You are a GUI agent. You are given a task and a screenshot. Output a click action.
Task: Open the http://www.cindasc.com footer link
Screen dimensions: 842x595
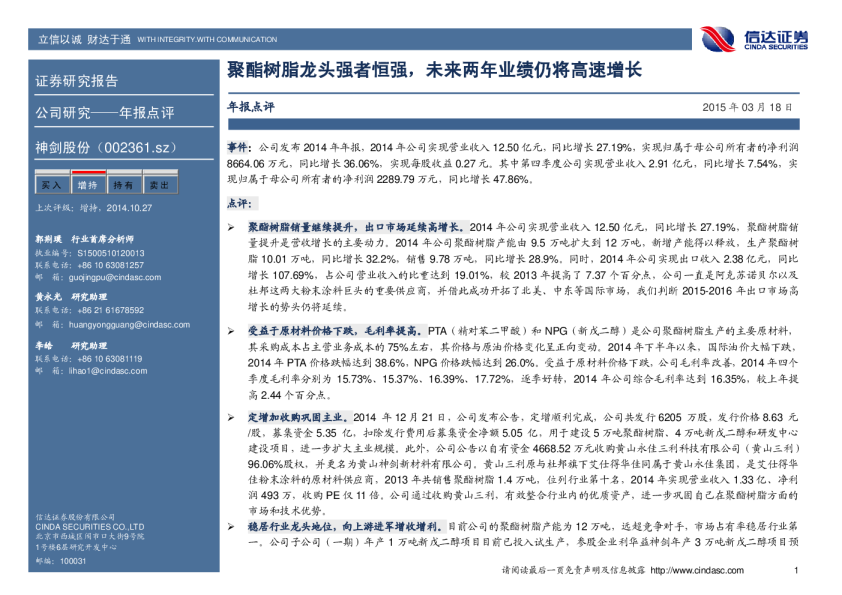[697, 570]
